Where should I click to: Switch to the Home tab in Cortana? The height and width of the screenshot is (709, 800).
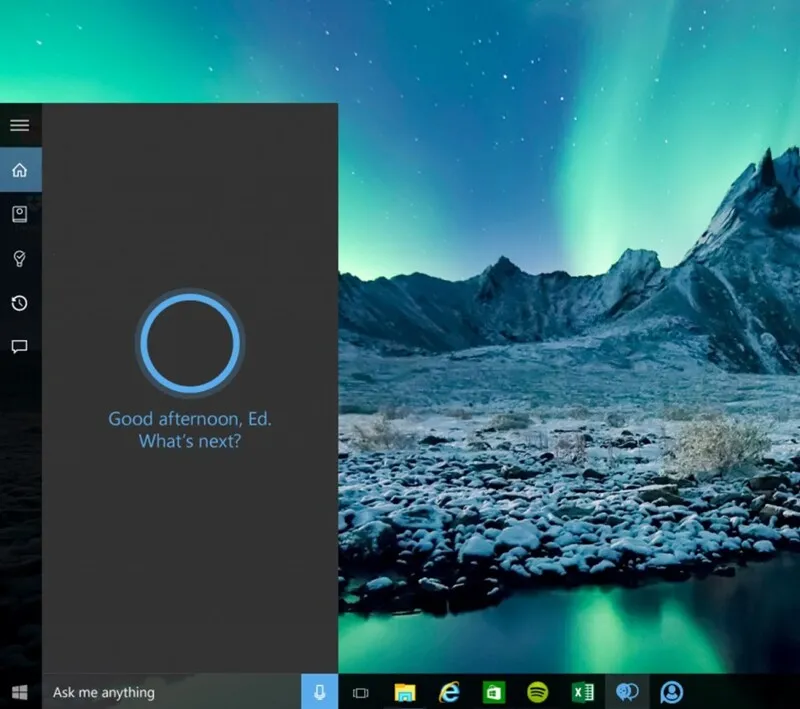(x=18, y=170)
